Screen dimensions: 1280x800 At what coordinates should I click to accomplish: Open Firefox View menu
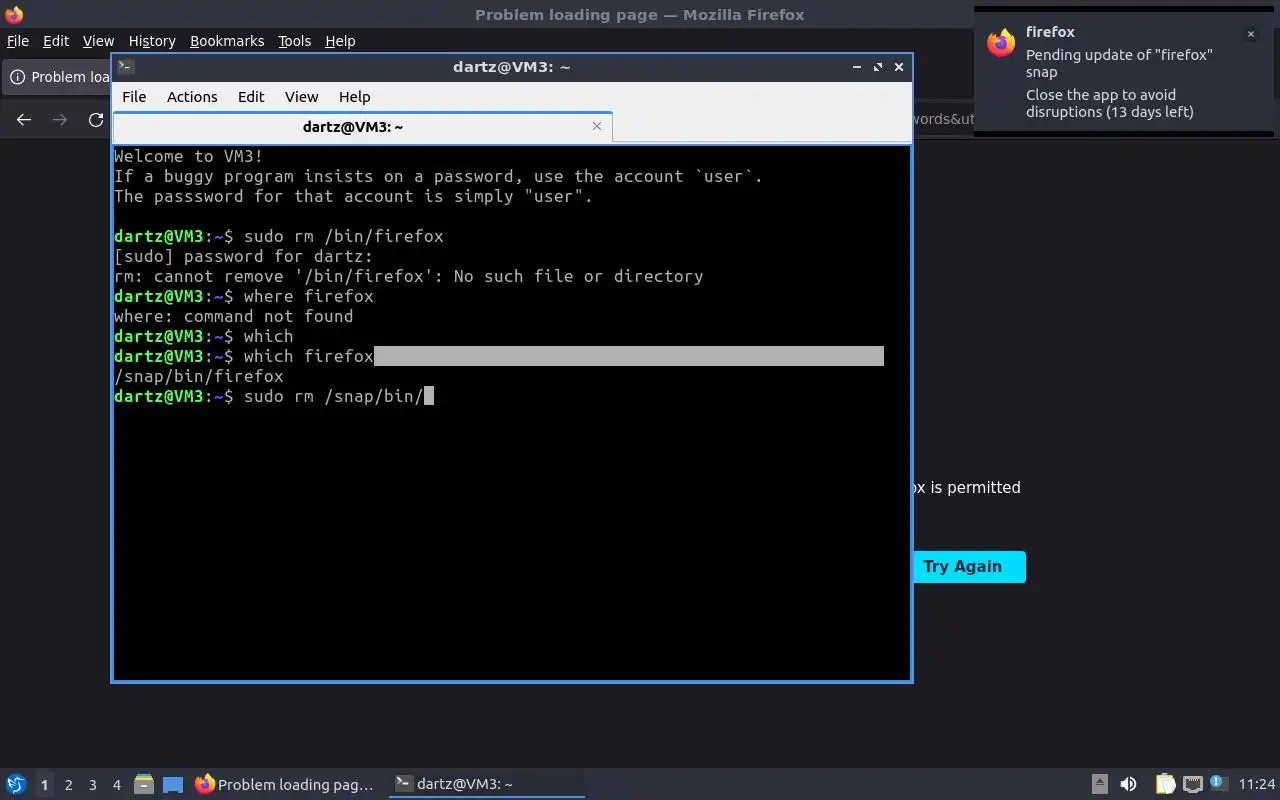[x=98, y=41]
